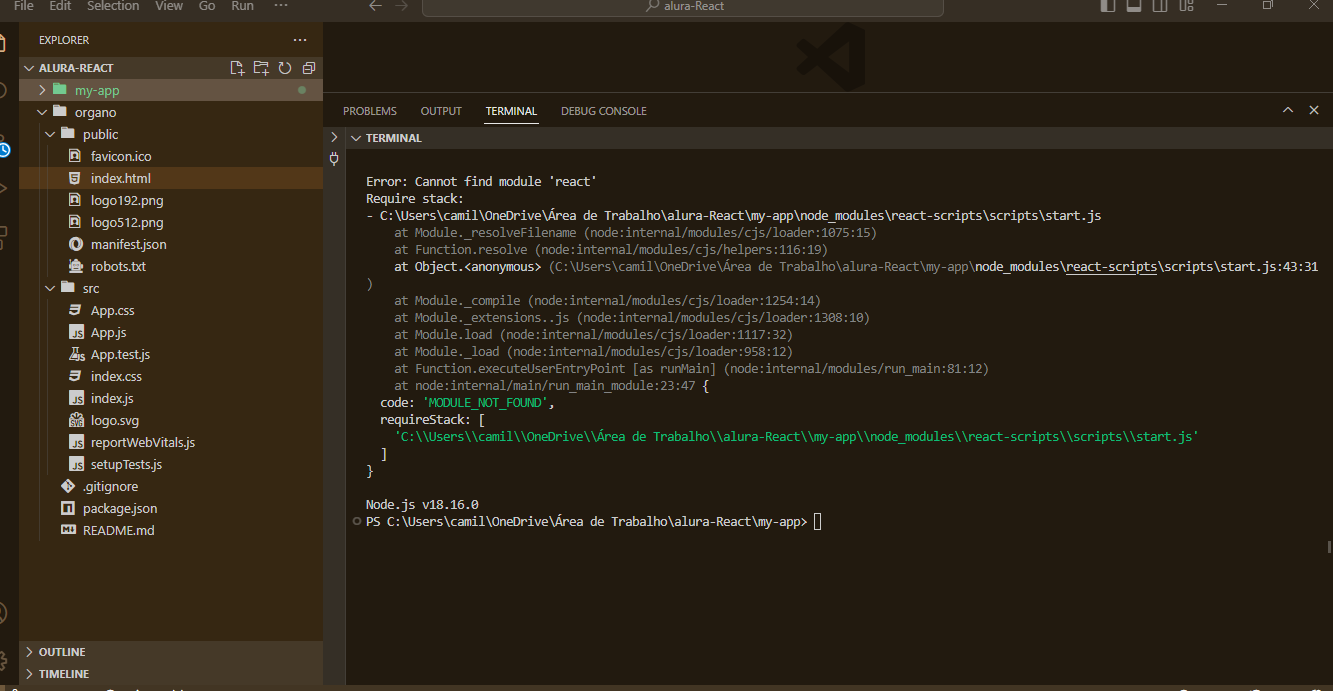The height and width of the screenshot is (691, 1333).
Task: Click the EXPLORER panel title
Action: (x=64, y=40)
